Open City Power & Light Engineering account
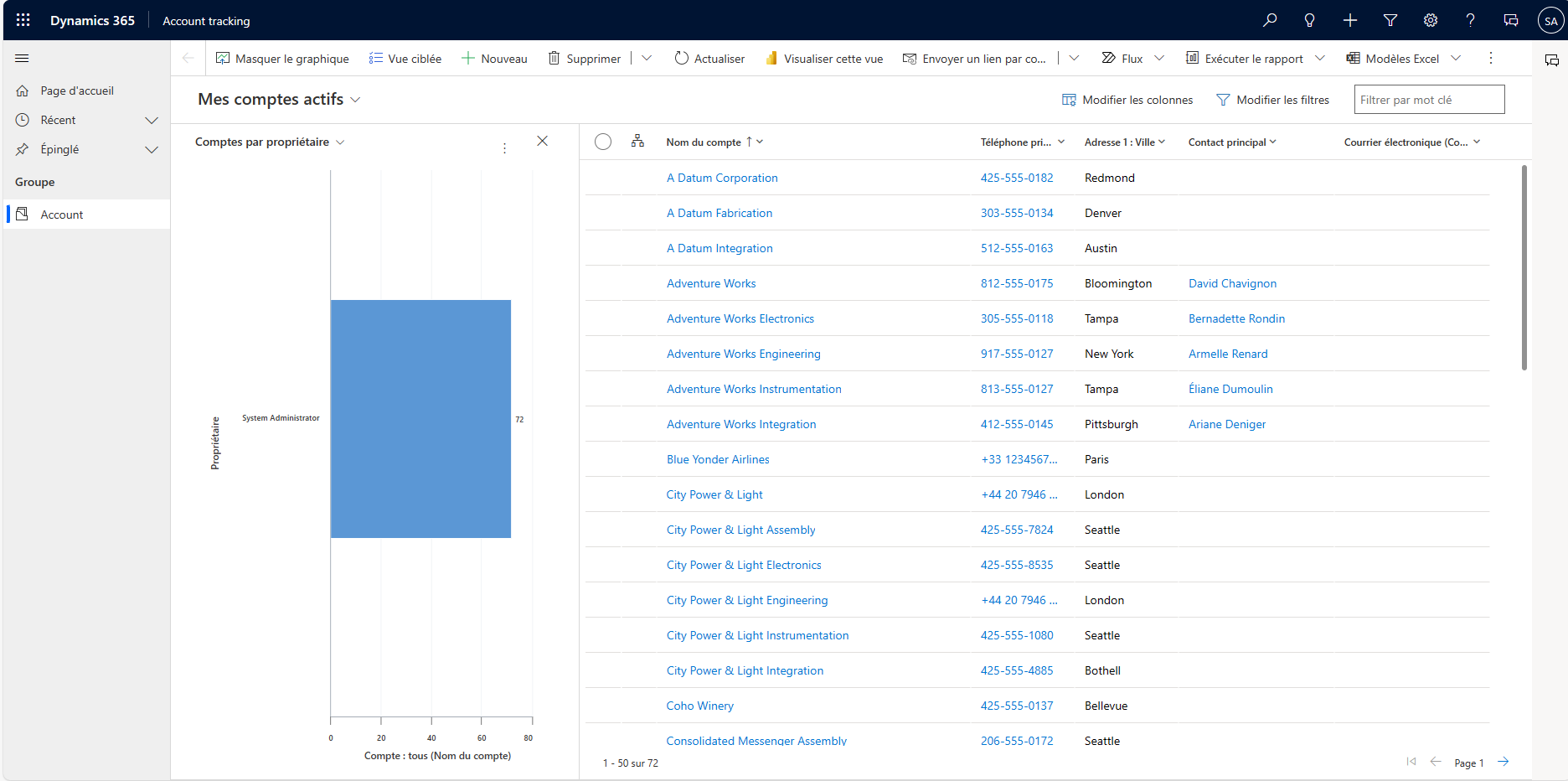The image size is (1568, 781). pyautogui.click(x=747, y=600)
